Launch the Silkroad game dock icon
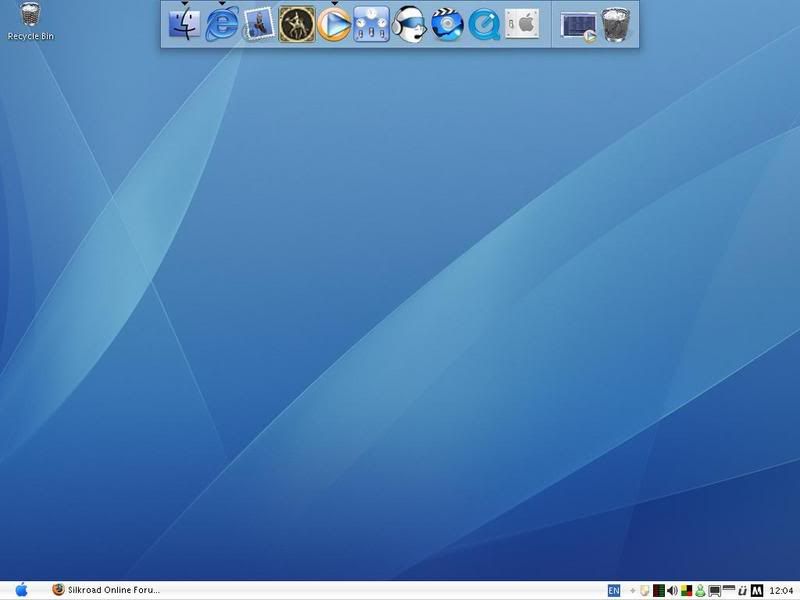This screenshot has height=600, width=800. tap(297, 24)
